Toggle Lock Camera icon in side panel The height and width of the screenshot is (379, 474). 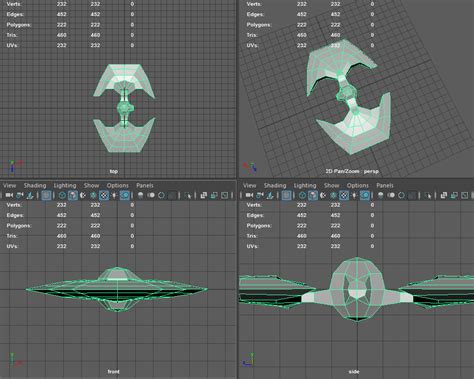coord(260,195)
